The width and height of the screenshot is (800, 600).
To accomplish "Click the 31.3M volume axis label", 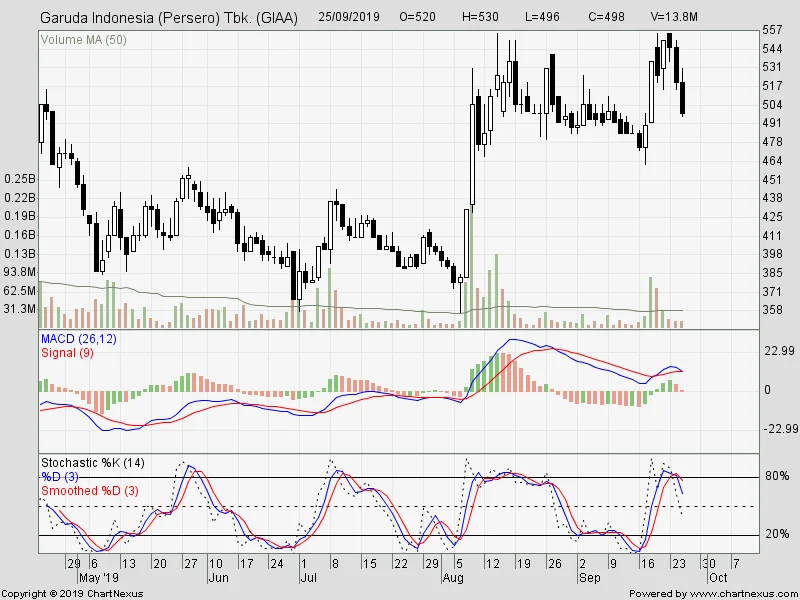I will [x=20, y=309].
